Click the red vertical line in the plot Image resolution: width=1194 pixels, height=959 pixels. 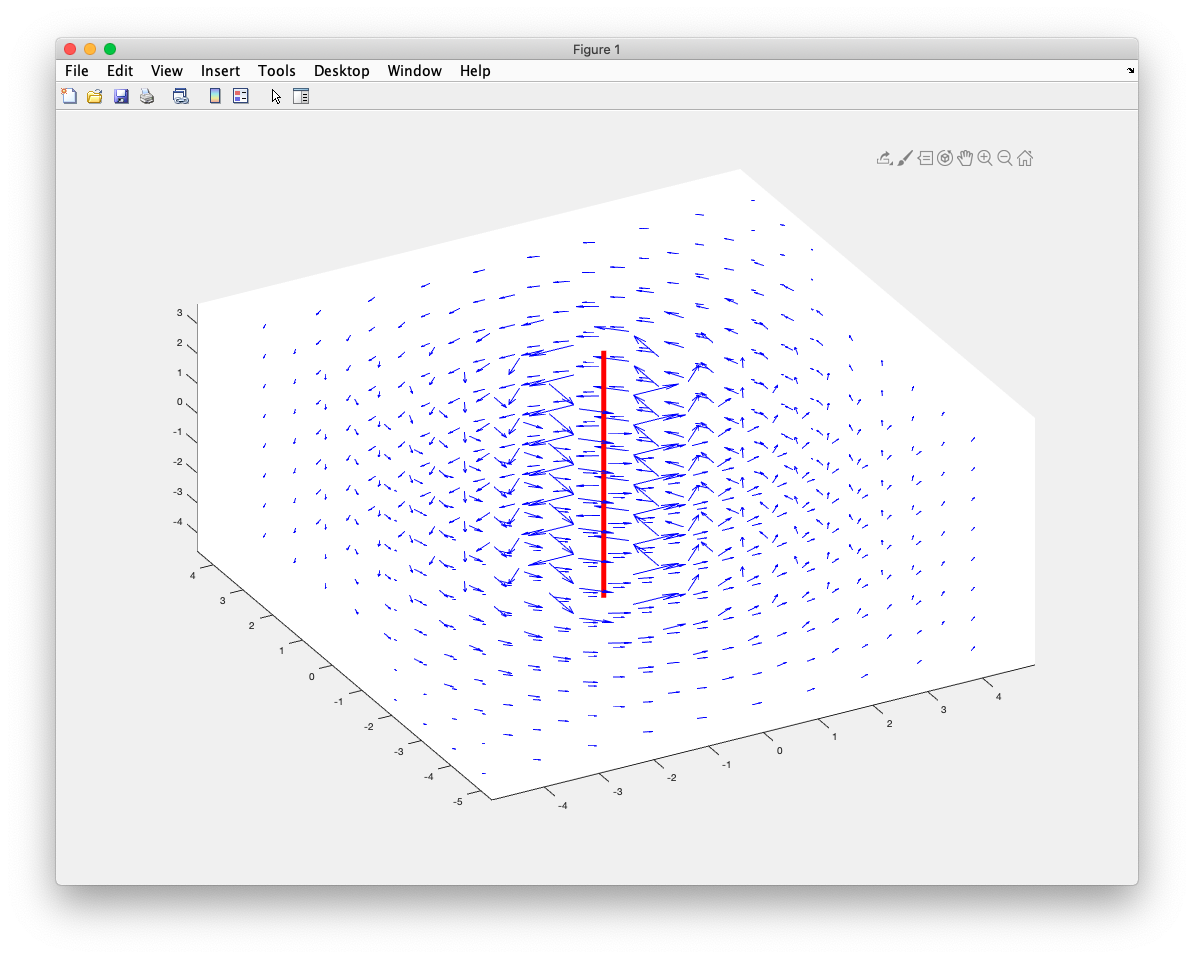click(604, 474)
